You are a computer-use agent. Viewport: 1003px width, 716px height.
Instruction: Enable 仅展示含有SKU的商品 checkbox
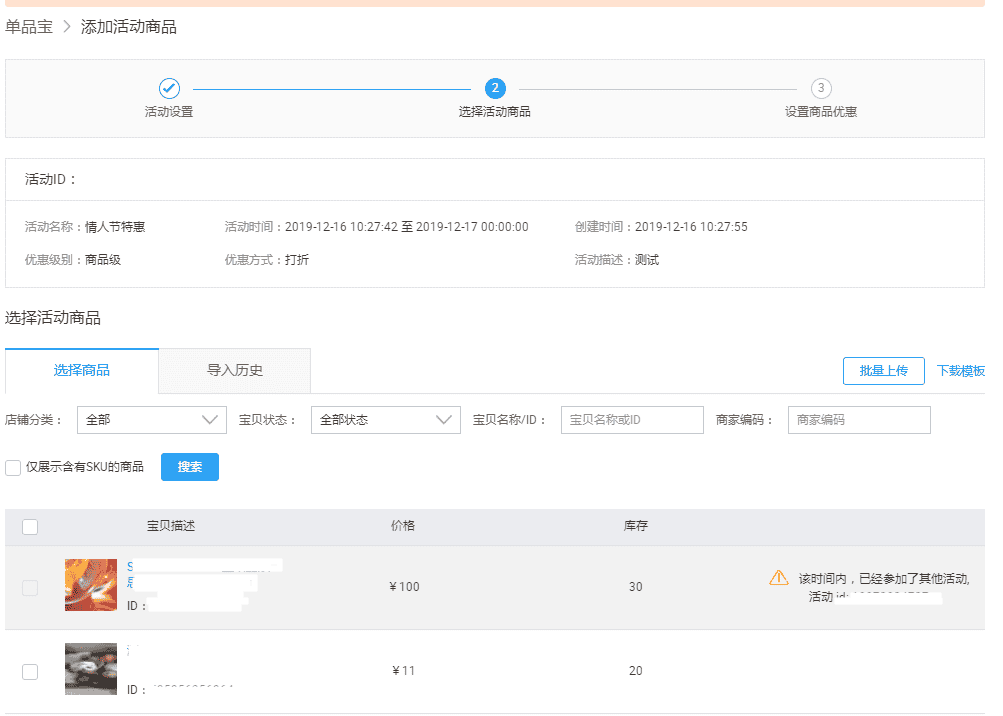pos(13,467)
